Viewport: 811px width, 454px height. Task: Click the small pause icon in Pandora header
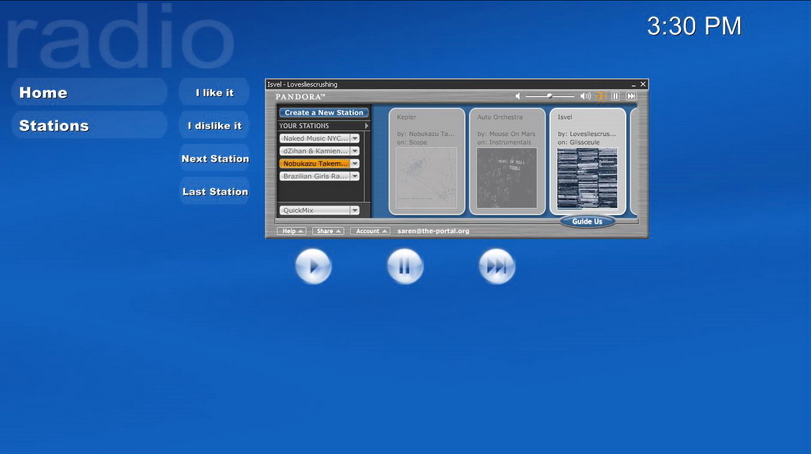(x=615, y=96)
